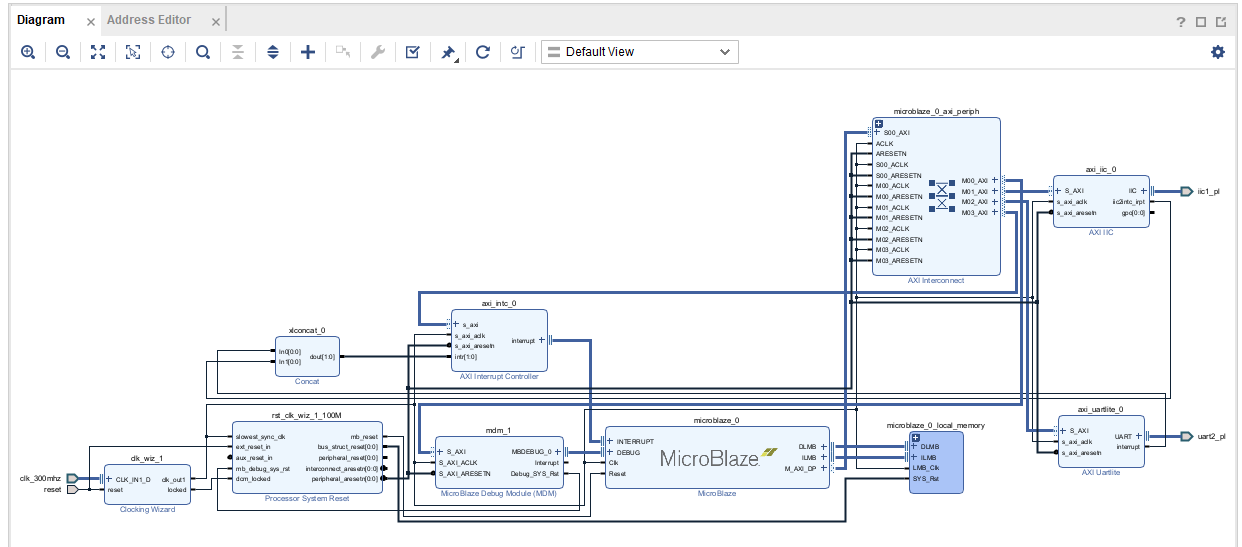Open the Search magnifier tool
The height and width of the screenshot is (547, 1242).
203,52
